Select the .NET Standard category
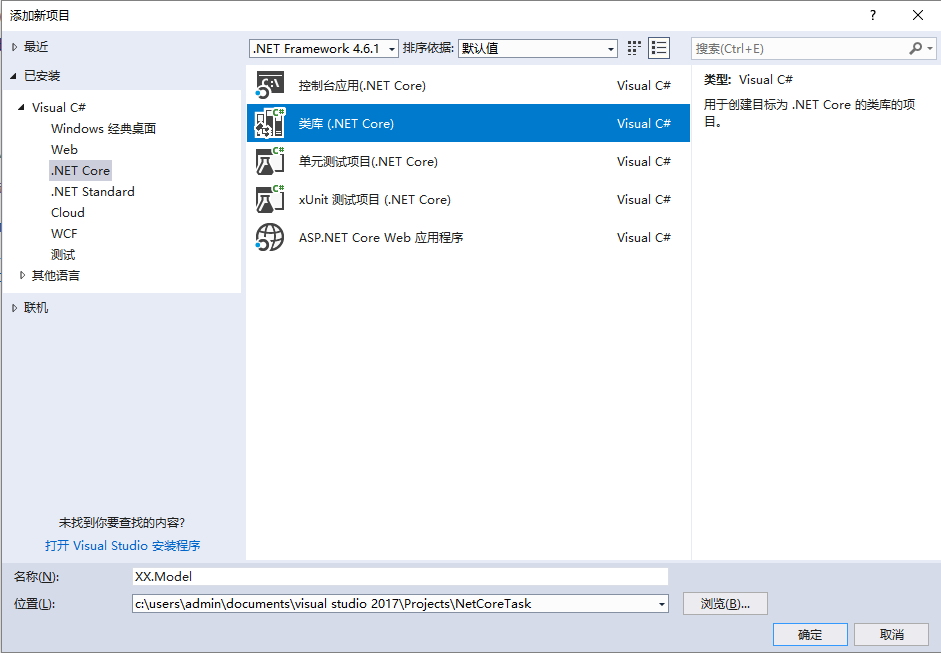 92,191
